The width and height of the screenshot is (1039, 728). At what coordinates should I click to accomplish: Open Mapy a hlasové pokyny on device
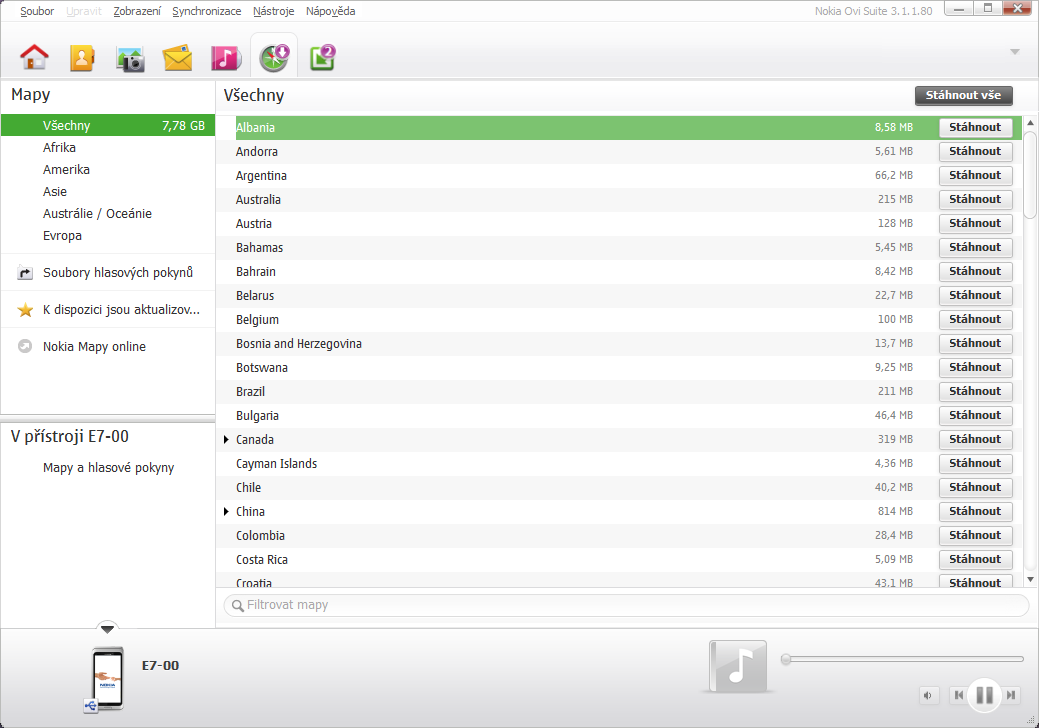[108, 468]
